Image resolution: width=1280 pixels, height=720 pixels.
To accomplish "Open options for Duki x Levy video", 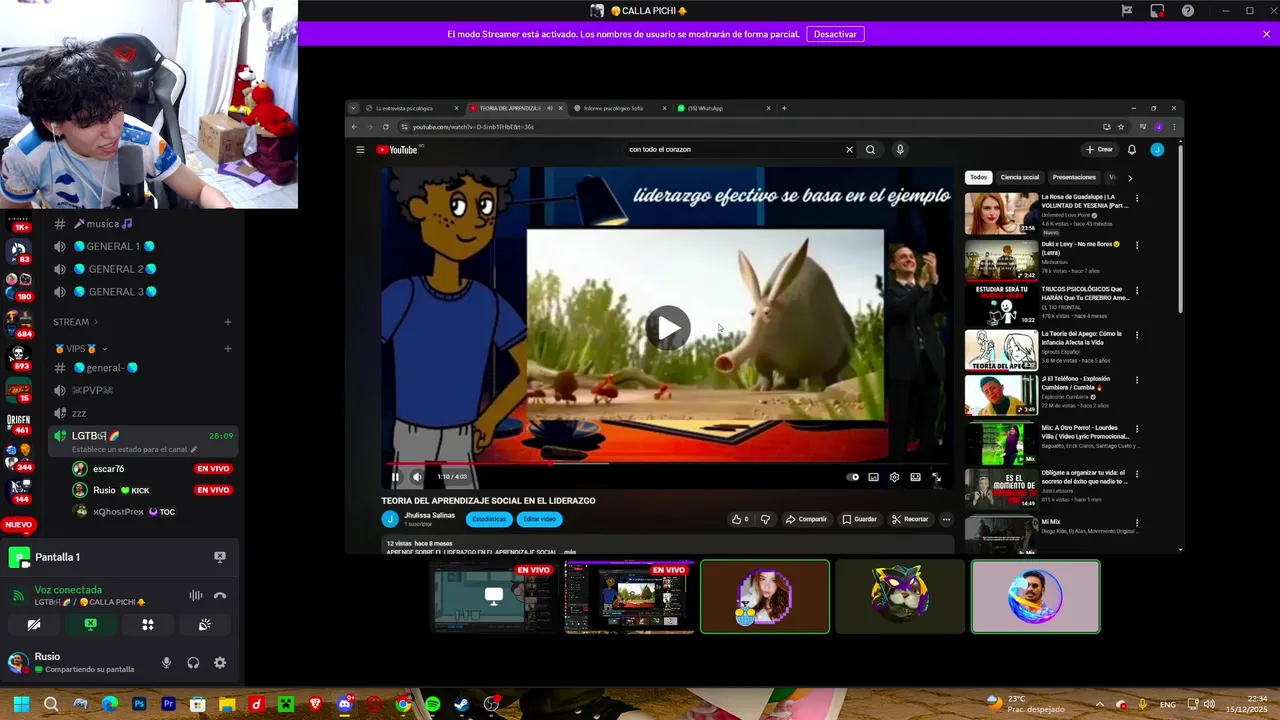I will [1136, 245].
